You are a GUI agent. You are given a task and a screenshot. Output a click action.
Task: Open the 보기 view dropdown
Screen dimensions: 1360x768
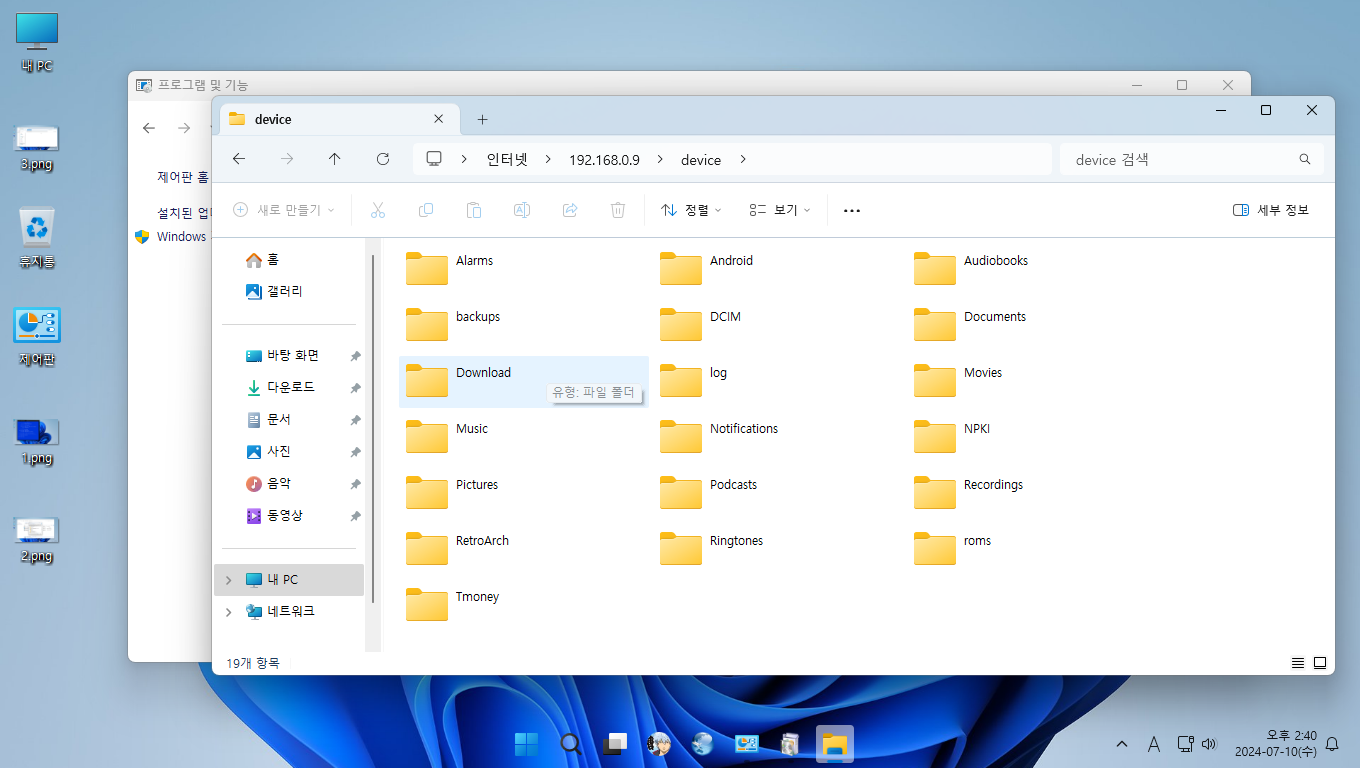click(780, 210)
